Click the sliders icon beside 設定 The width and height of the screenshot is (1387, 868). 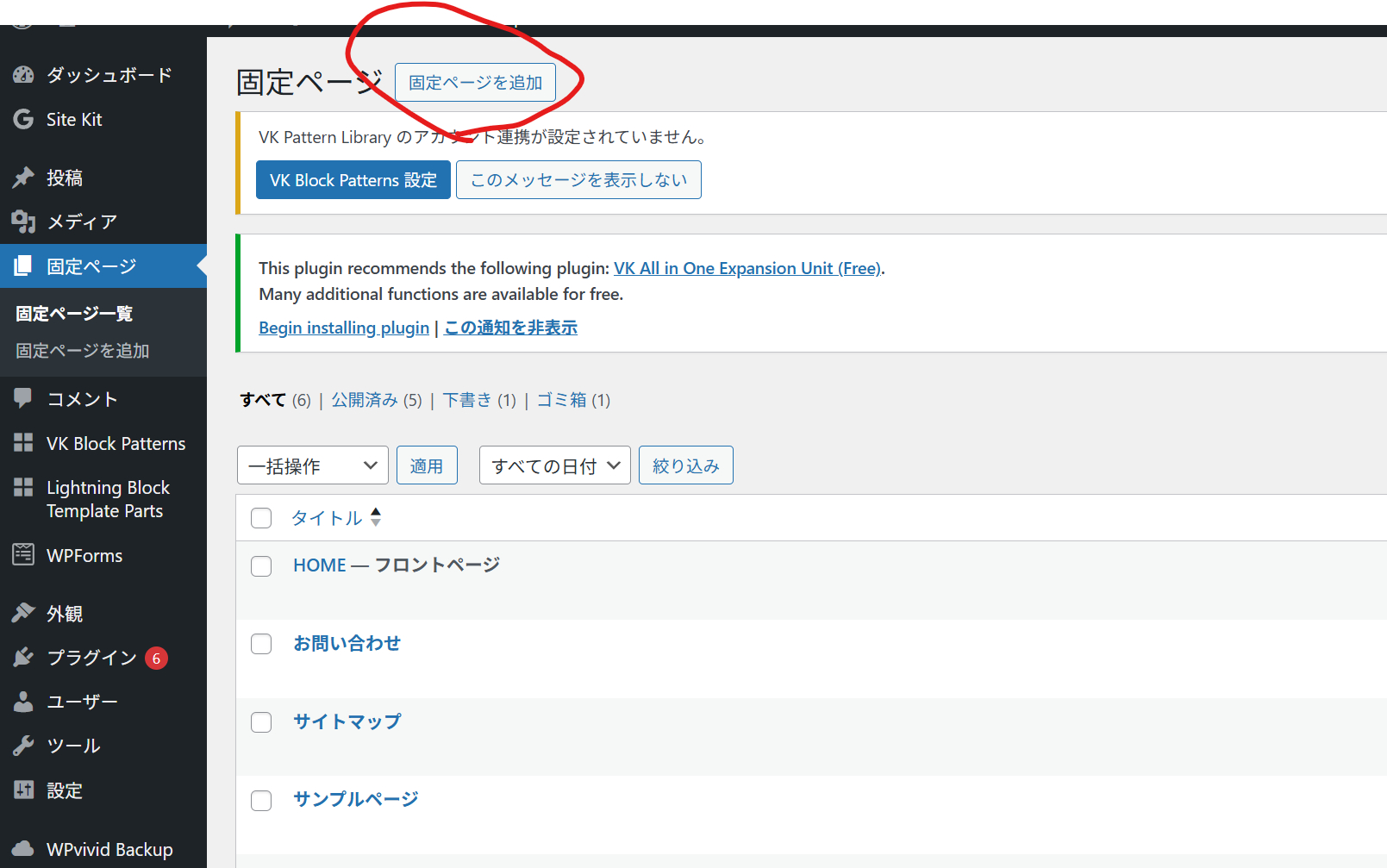coord(23,790)
